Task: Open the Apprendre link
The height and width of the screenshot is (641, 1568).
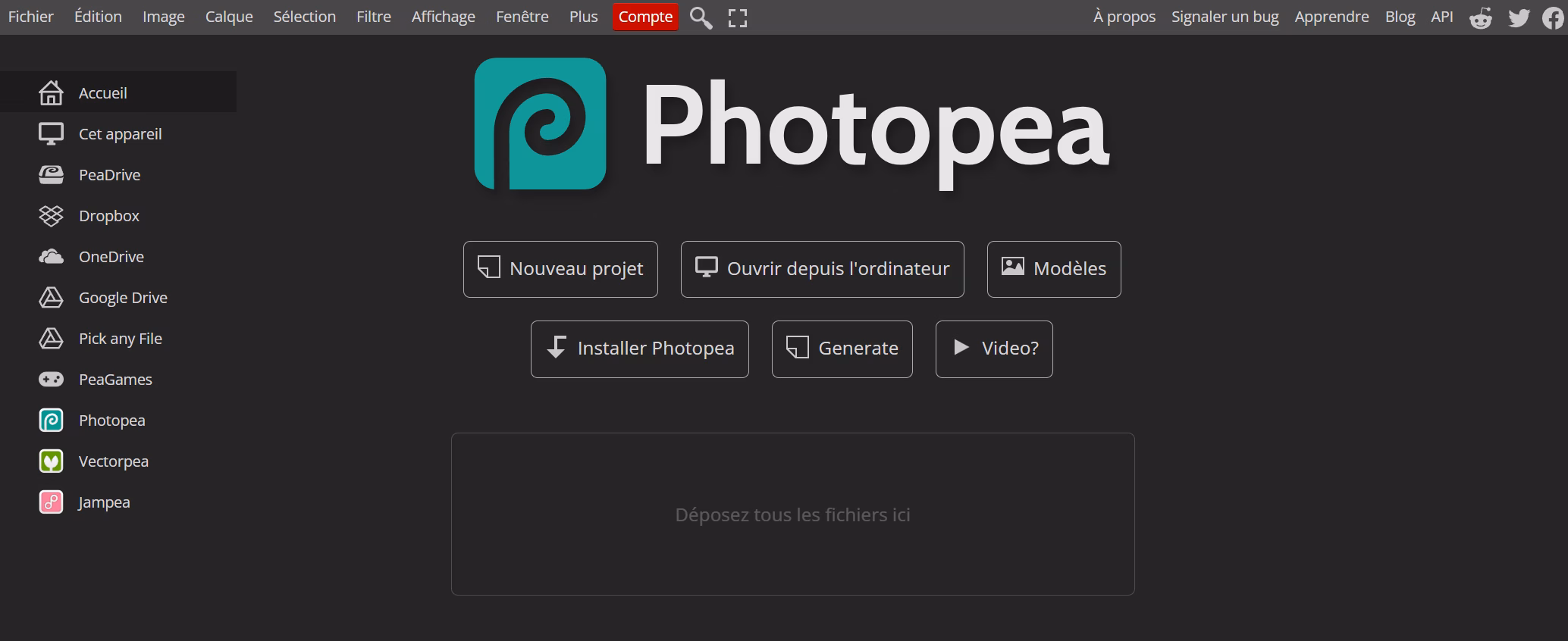Action: 1331,17
